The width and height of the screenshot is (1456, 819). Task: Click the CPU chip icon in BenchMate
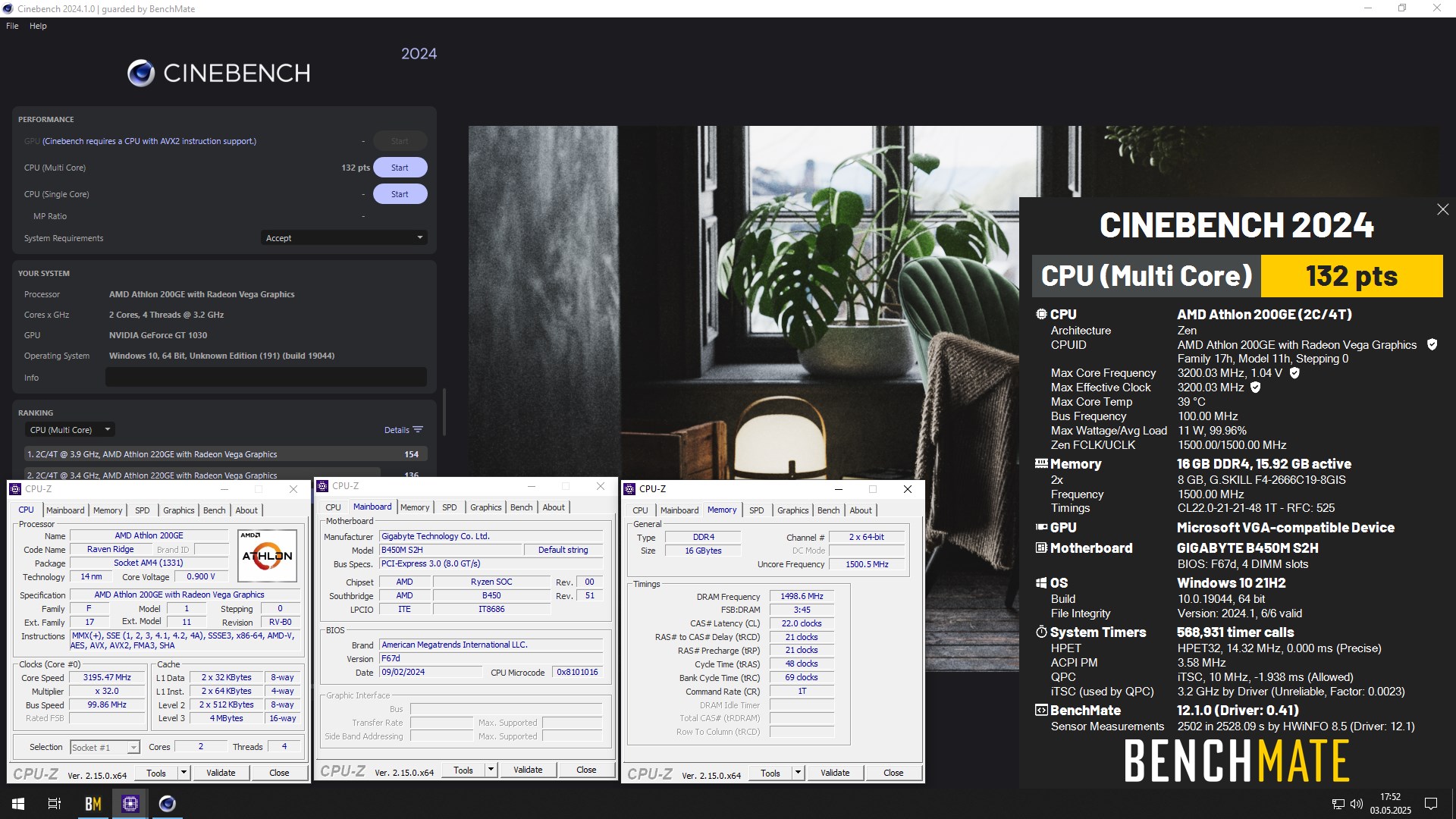pyautogui.click(x=1041, y=314)
